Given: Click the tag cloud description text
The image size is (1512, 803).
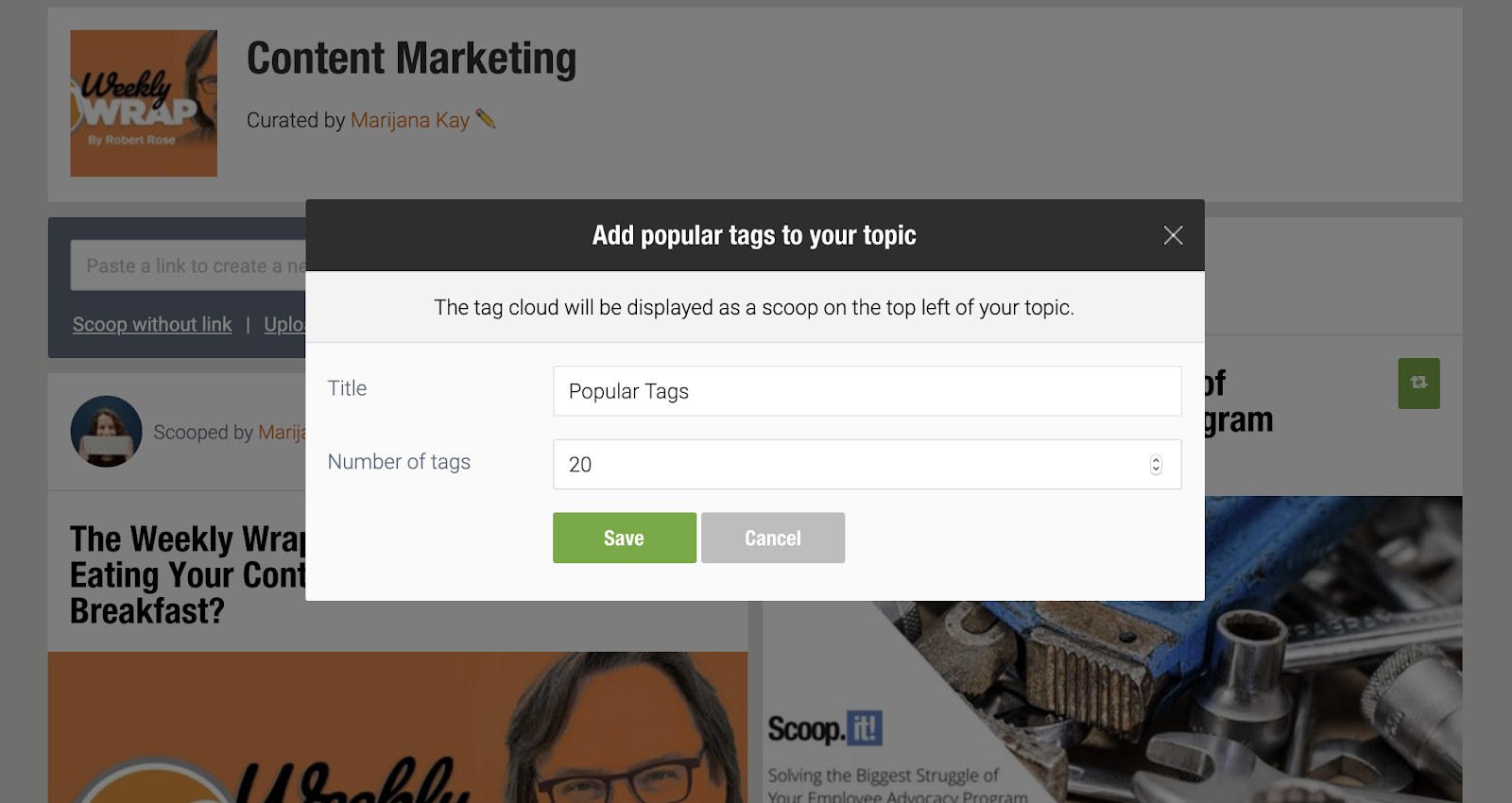Looking at the screenshot, I should pos(754,307).
